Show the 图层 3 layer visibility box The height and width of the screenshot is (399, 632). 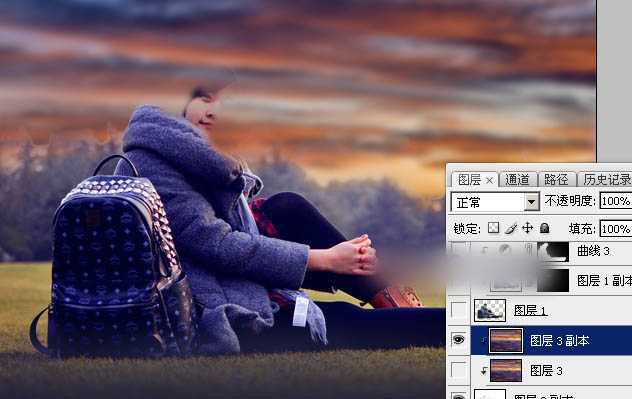coord(458,370)
